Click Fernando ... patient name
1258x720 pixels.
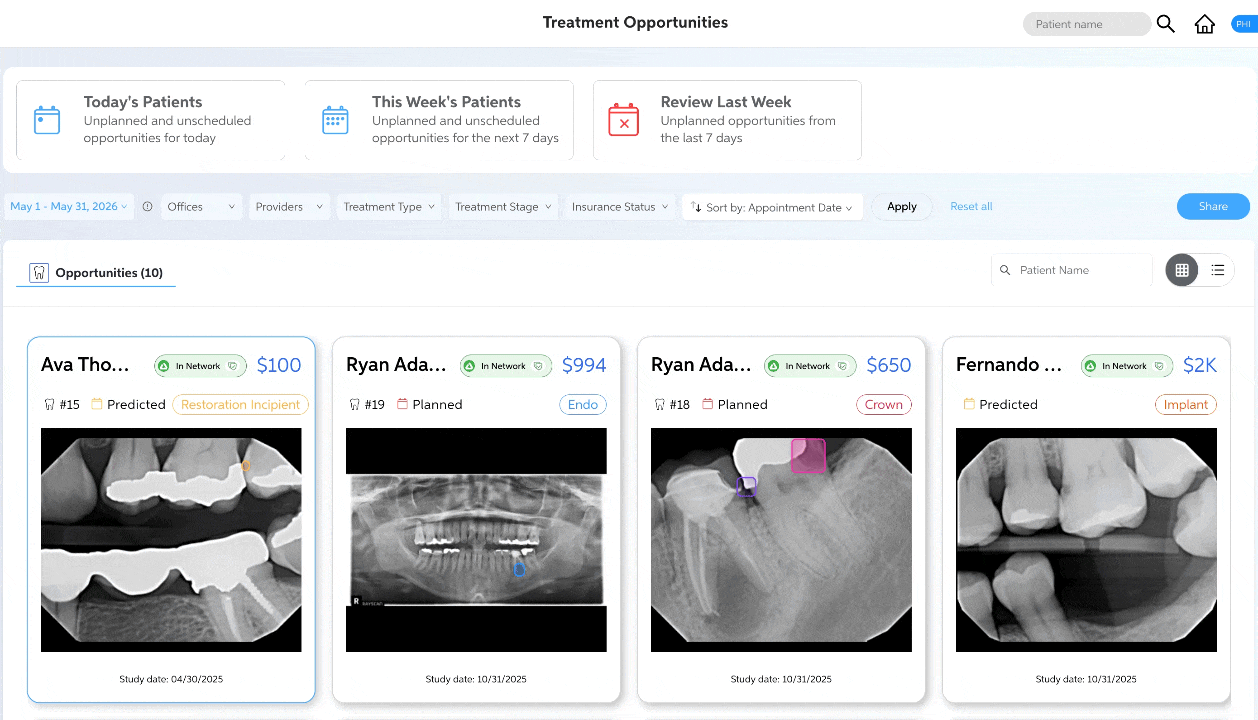[1009, 365]
